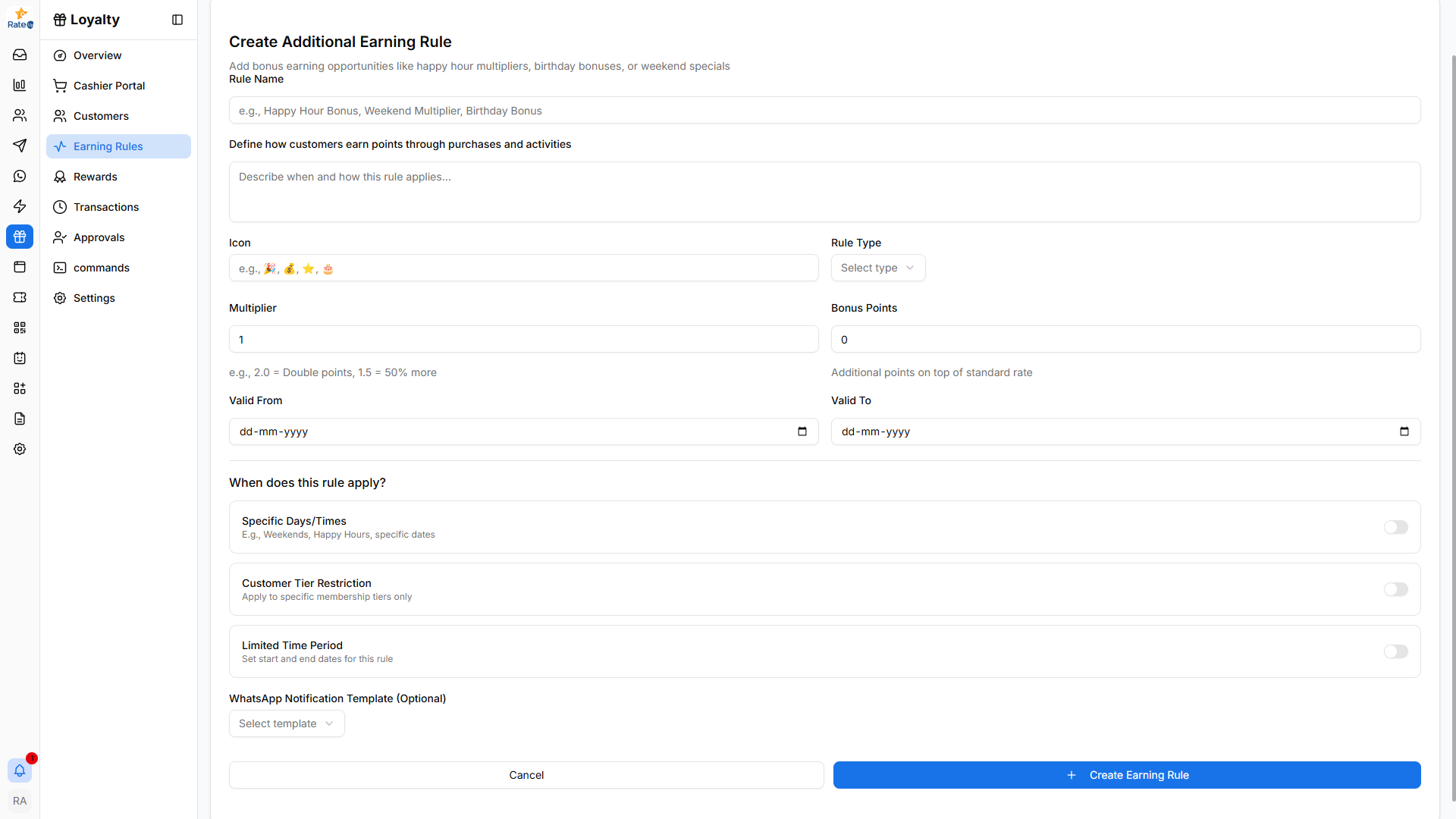The image size is (1456, 819).
Task: Click the Create Earning Rule button
Action: (x=1127, y=775)
